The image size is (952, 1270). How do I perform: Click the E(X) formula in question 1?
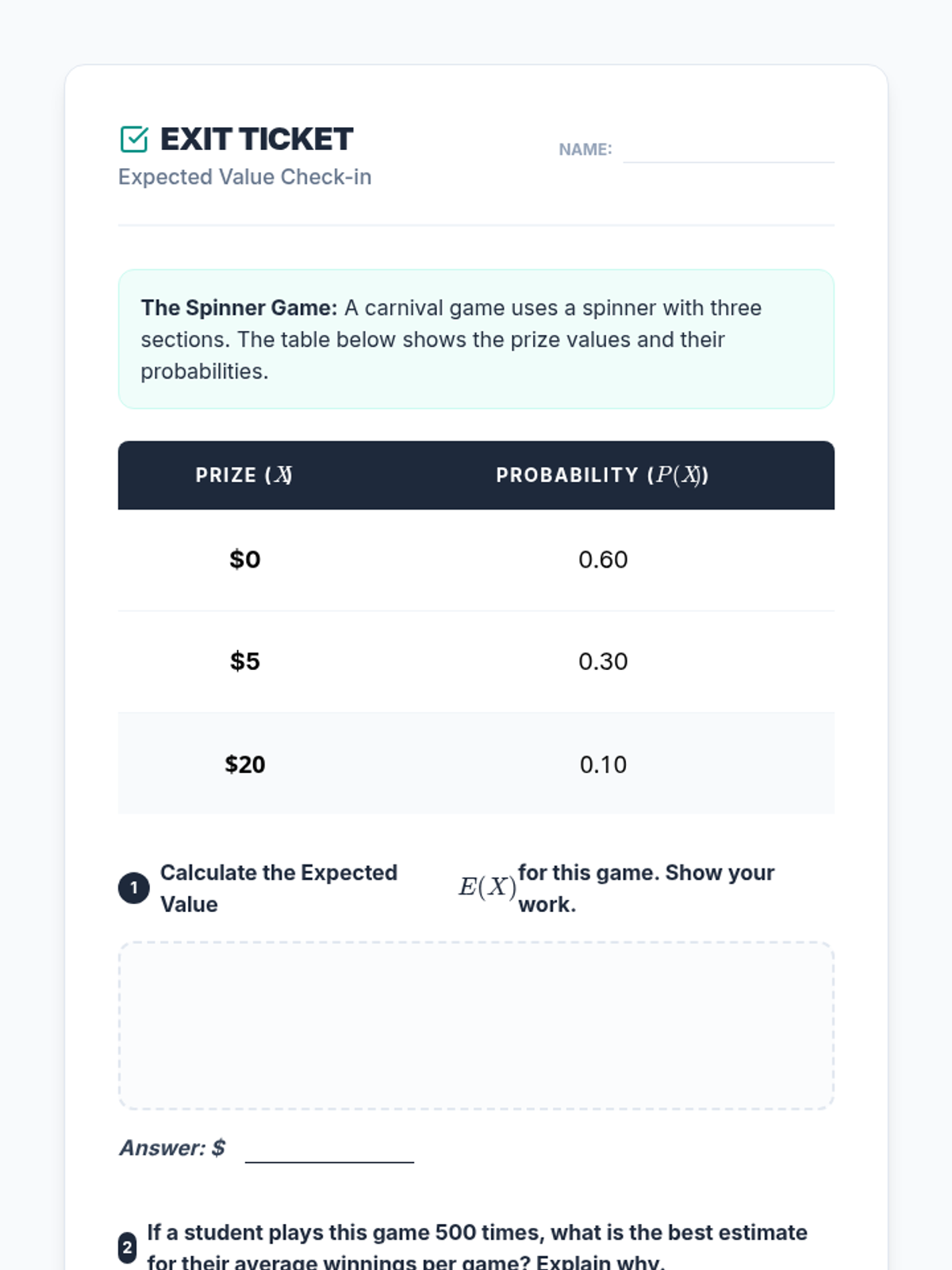click(x=487, y=887)
